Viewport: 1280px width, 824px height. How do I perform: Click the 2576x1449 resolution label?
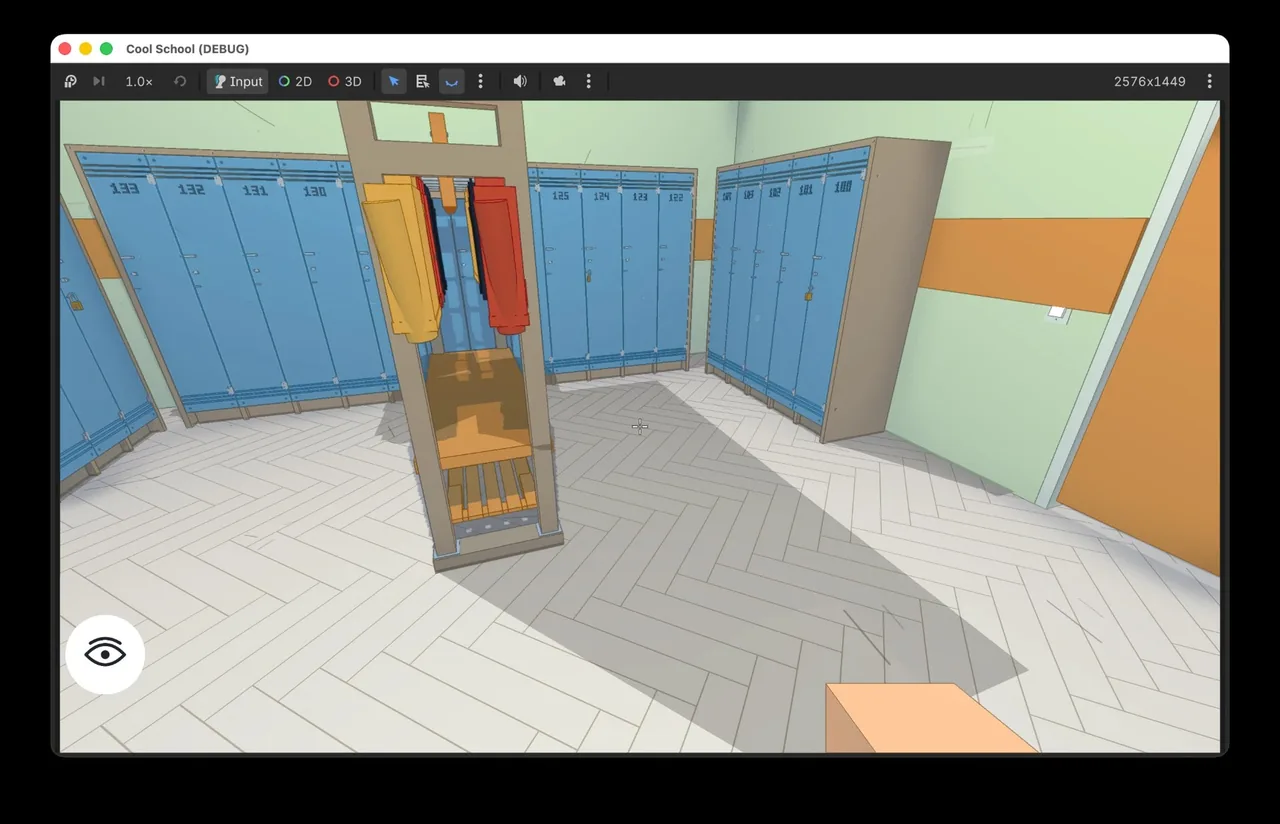(1150, 81)
